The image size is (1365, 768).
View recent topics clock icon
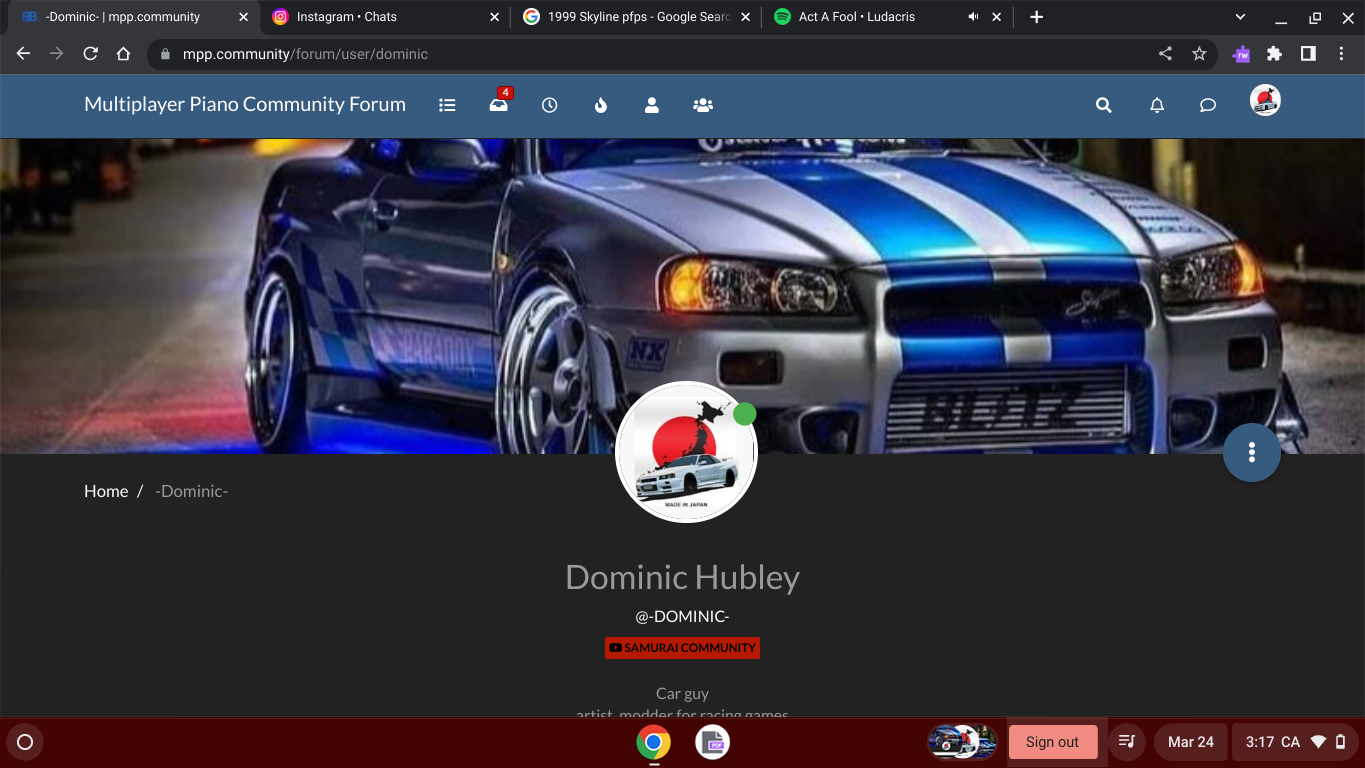pos(549,105)
